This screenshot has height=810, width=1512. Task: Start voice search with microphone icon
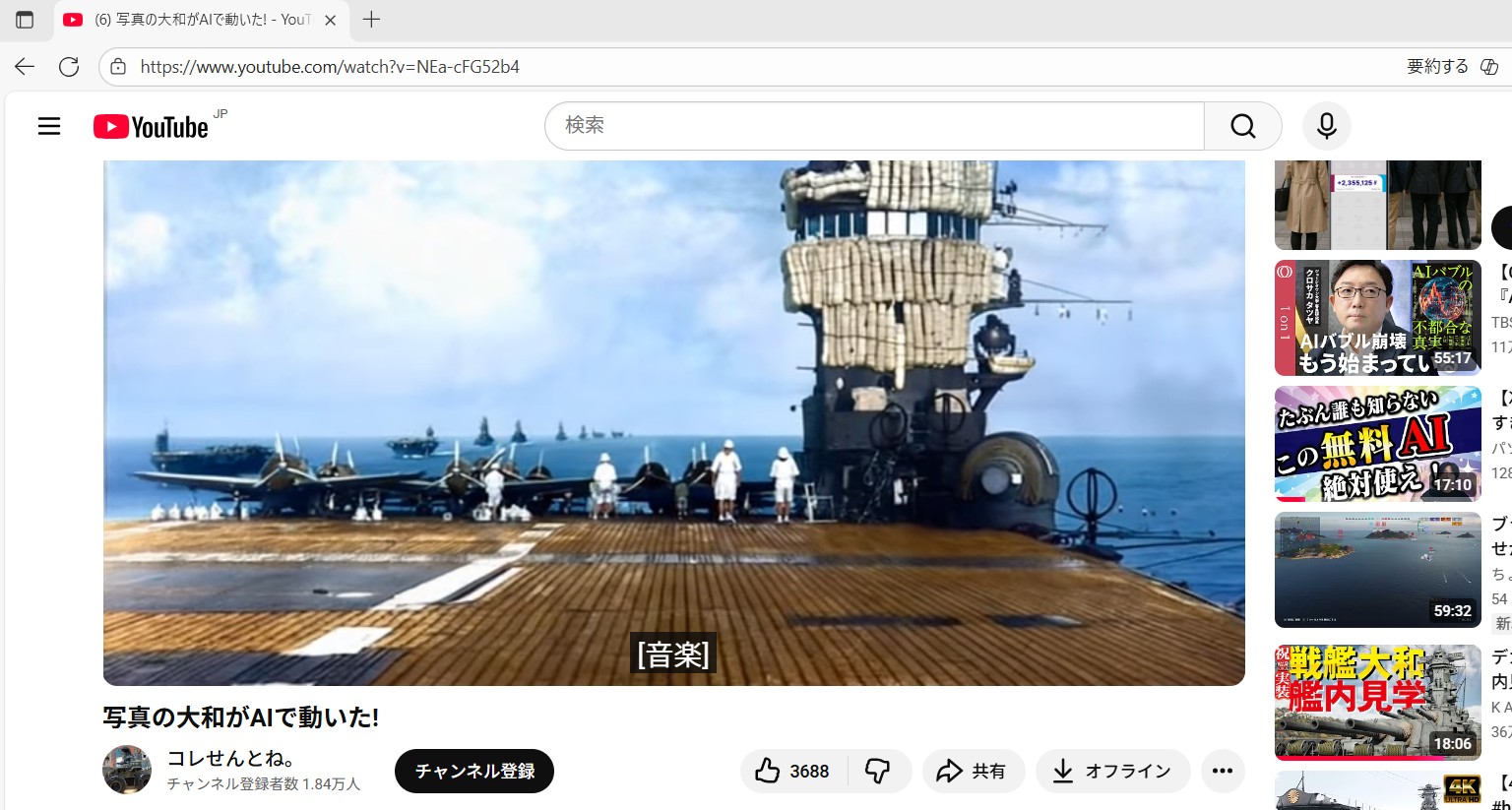click(x=1326, y=126)
